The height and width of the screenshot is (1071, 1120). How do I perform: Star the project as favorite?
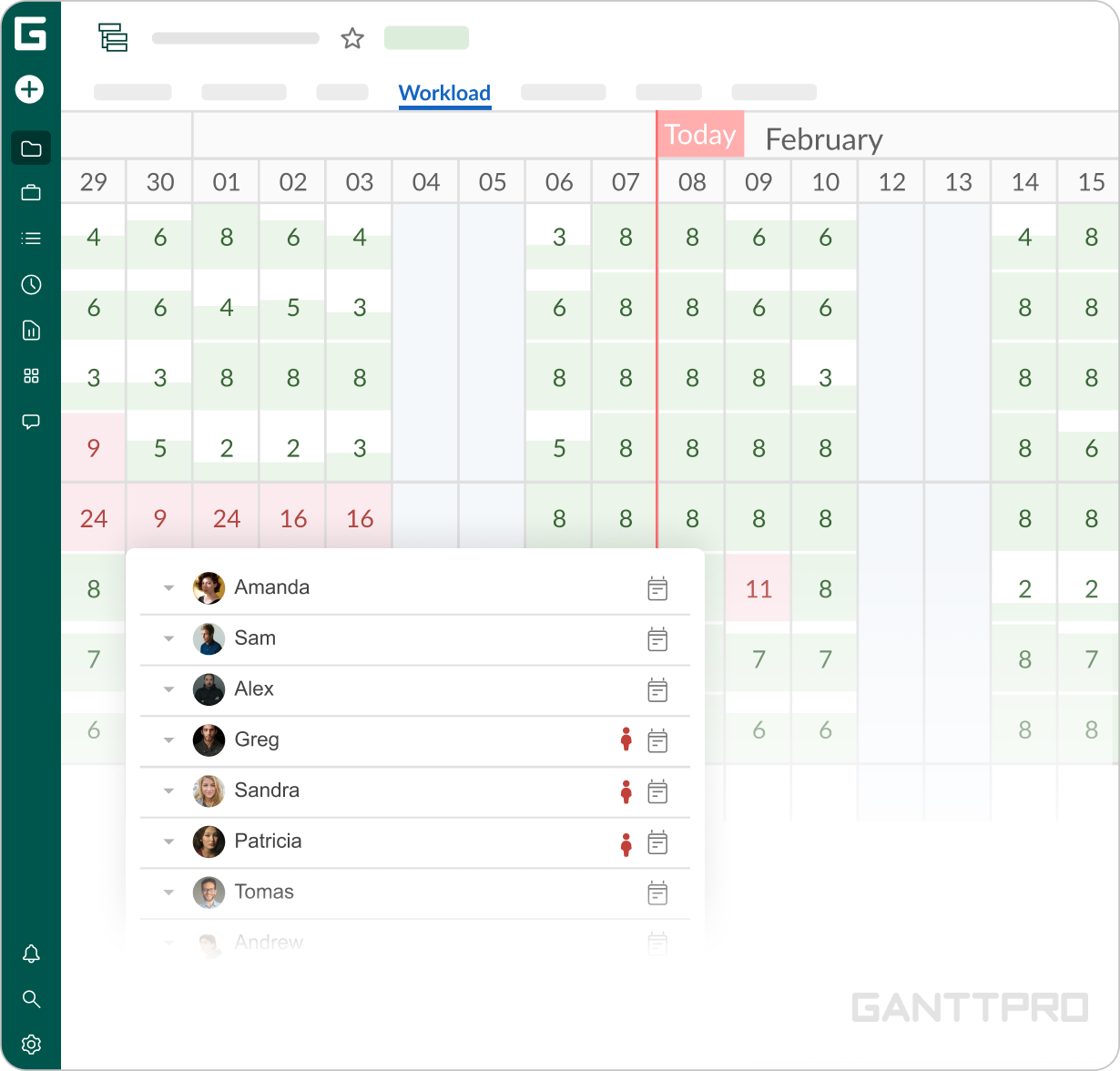click(352, 38)
